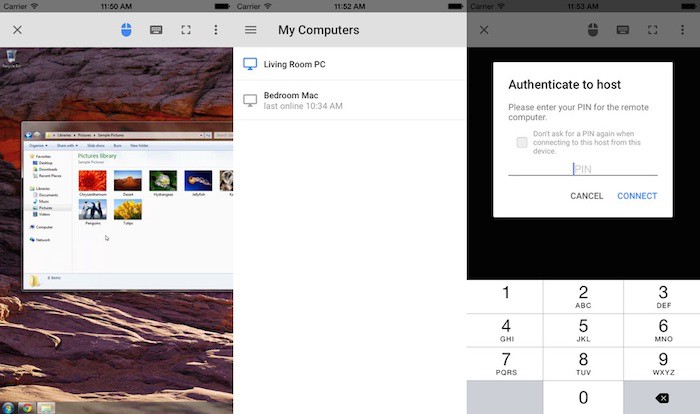
Task: Tap the backspace key on the keypad
Action: (662, 397)
